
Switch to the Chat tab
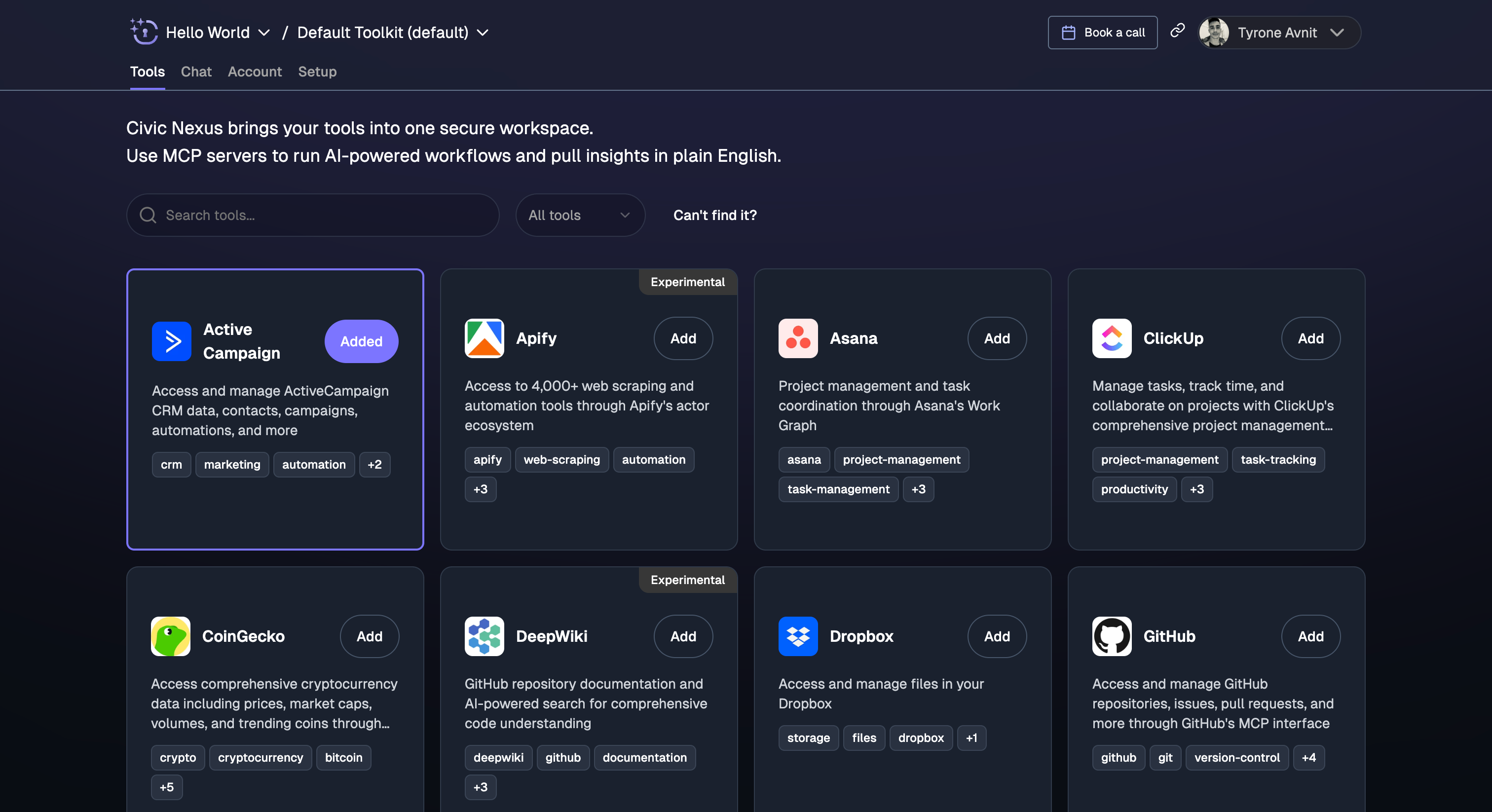196,72
